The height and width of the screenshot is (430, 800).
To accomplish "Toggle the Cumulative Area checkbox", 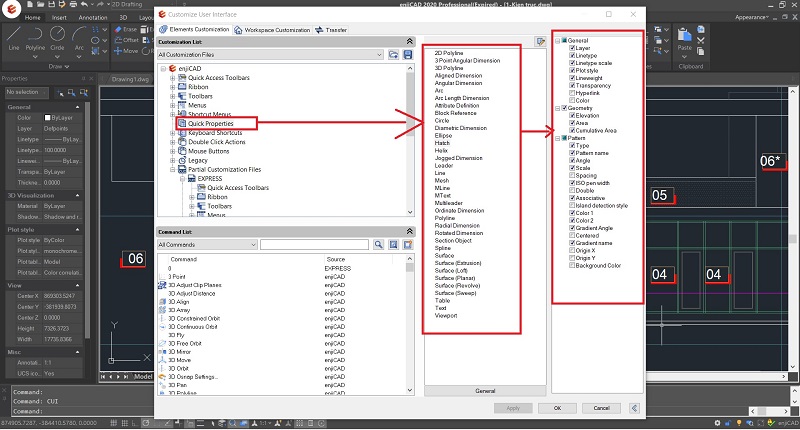I will coord(572,131).
